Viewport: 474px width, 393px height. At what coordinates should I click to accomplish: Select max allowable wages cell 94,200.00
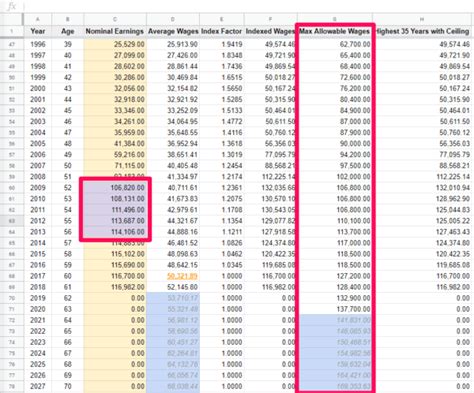(x=335, y=154)
